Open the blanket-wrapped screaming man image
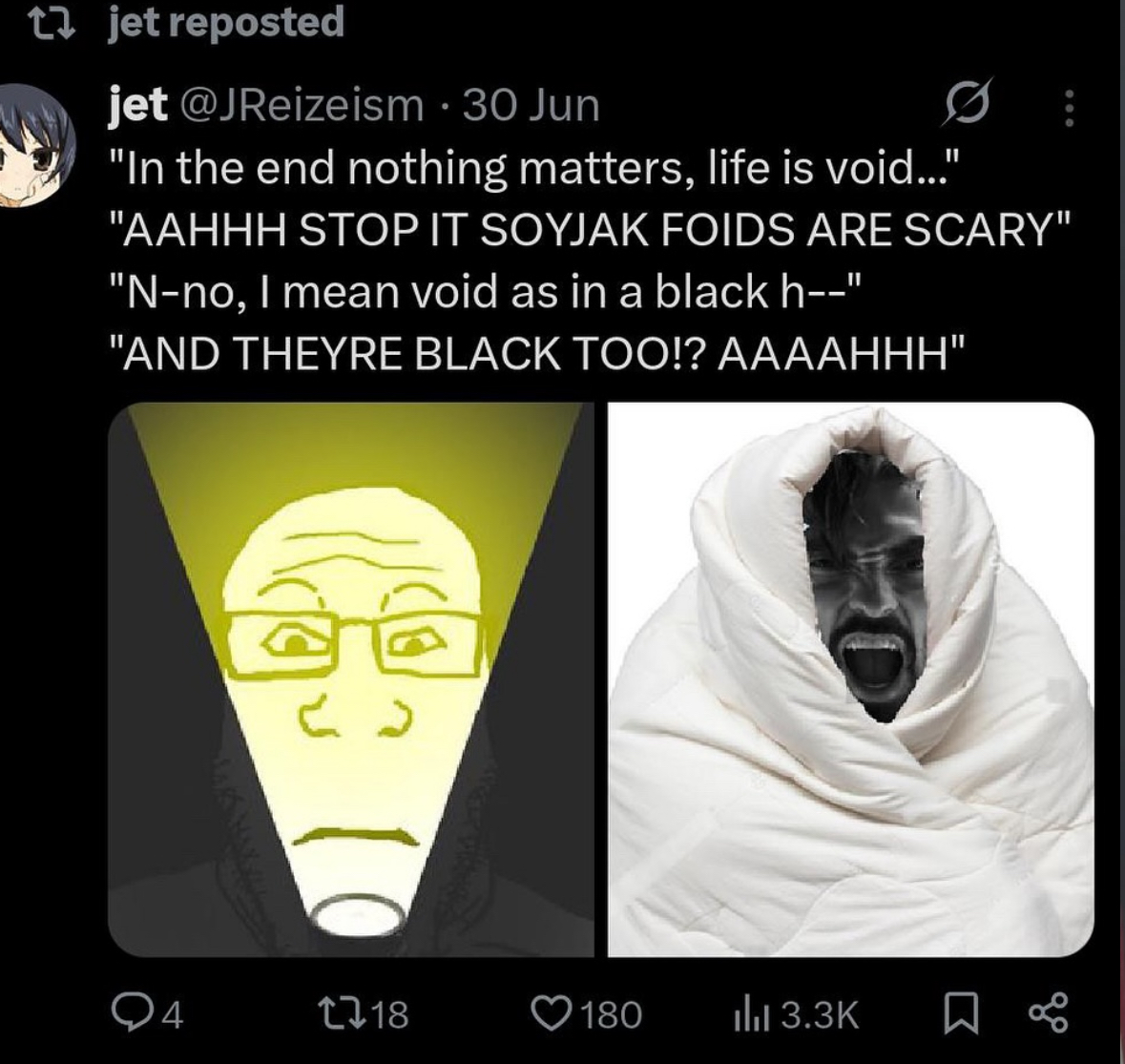Viewport: 1125px width, 1064px height. tap(851, 679)
